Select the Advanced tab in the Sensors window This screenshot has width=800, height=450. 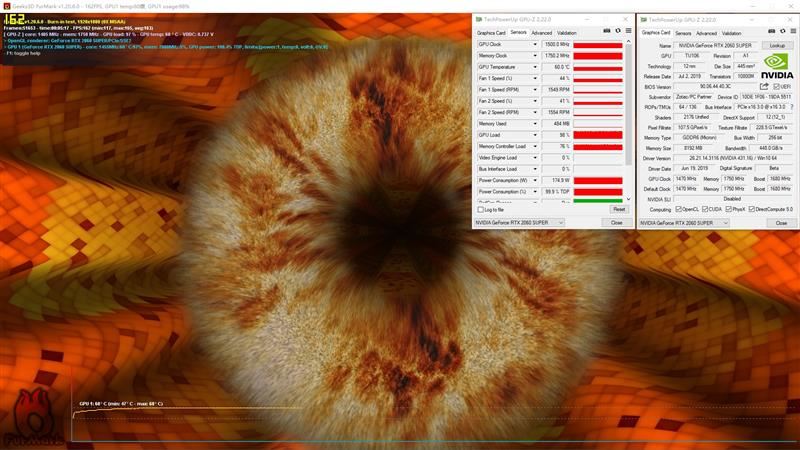click(541, 33)
